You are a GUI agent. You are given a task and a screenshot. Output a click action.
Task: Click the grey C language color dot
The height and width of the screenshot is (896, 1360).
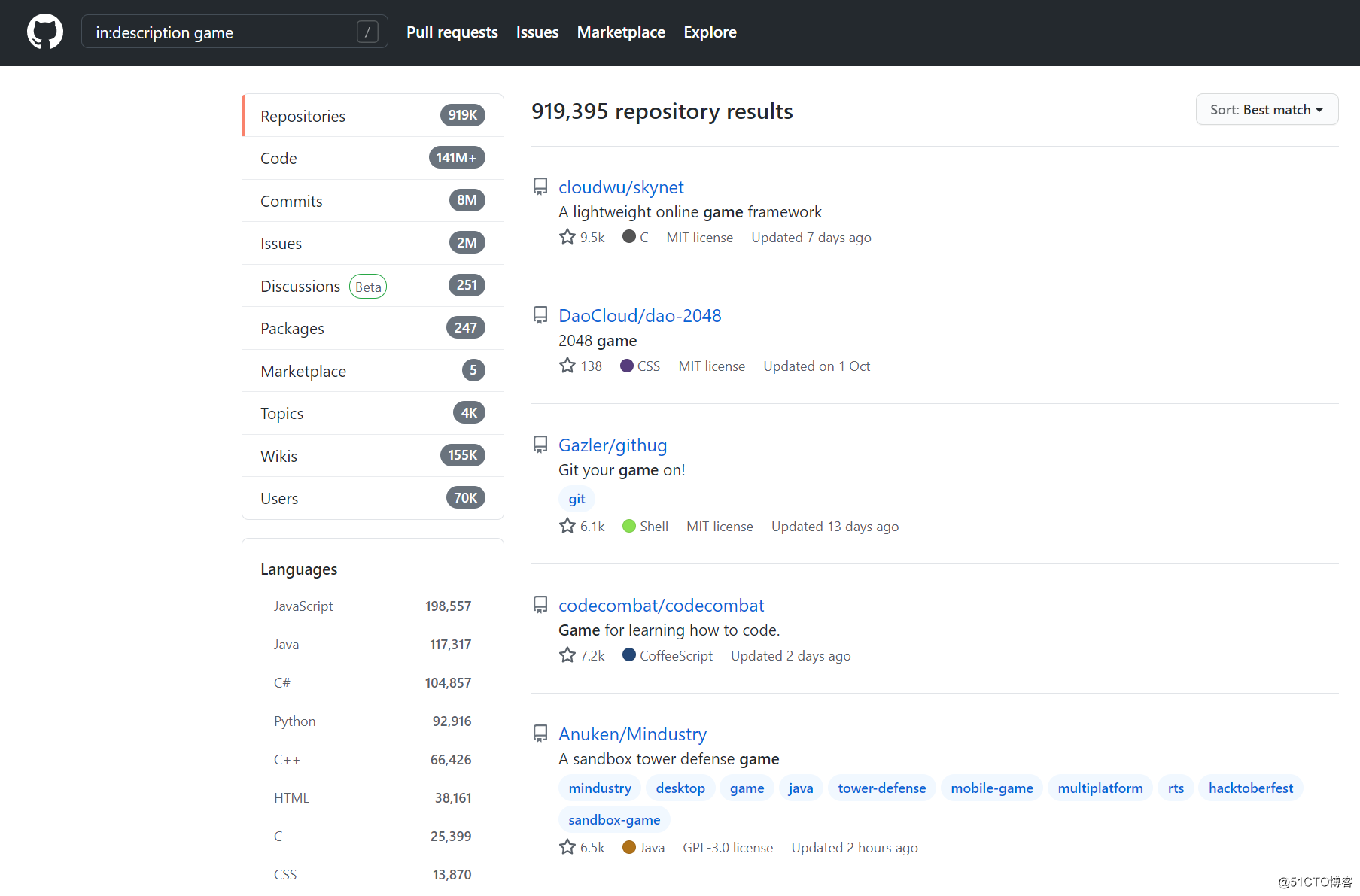pyautogui.click(x=629, y=236)
